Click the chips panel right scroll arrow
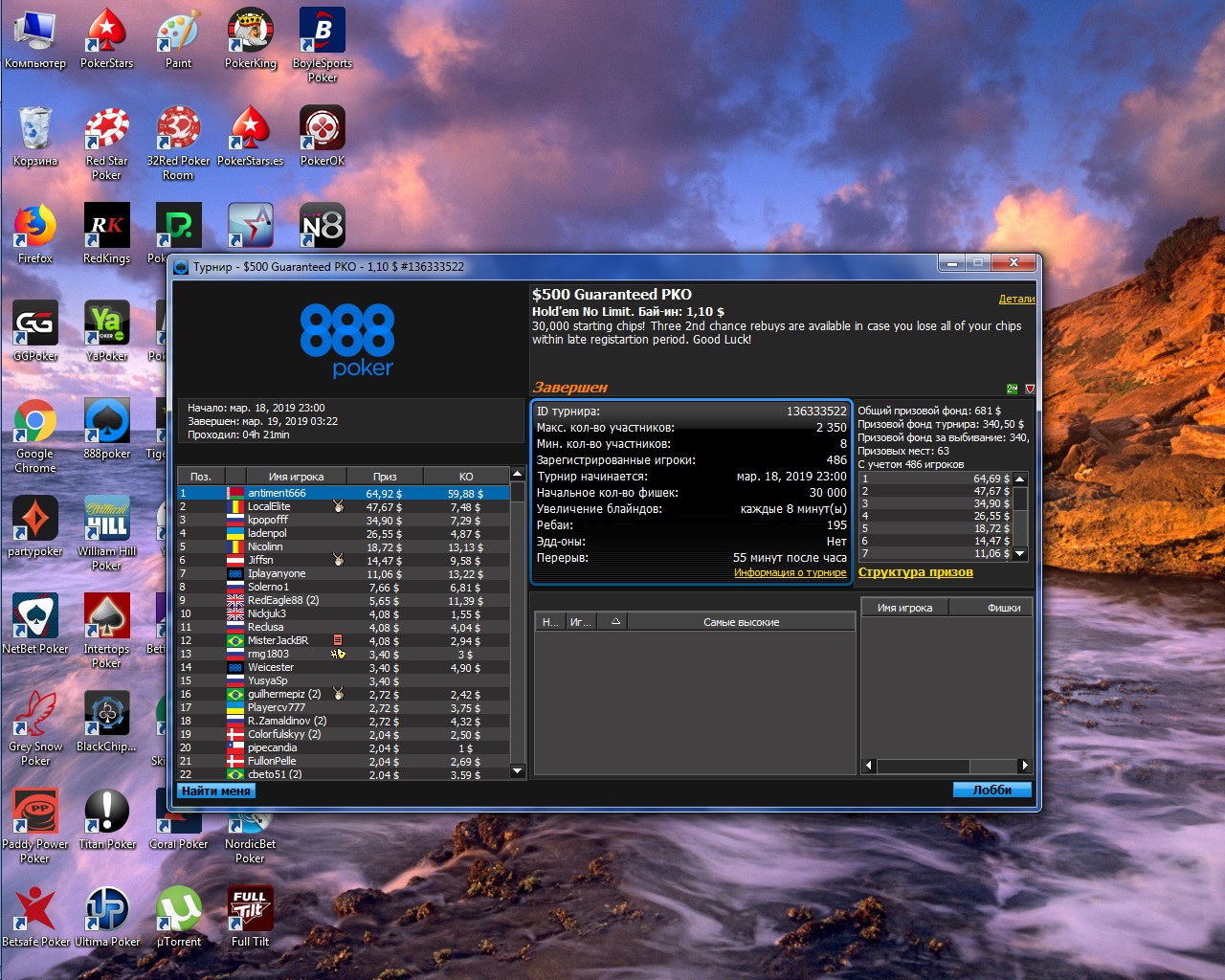This screenshot has height=980, width=1225. coord(1025,766)
